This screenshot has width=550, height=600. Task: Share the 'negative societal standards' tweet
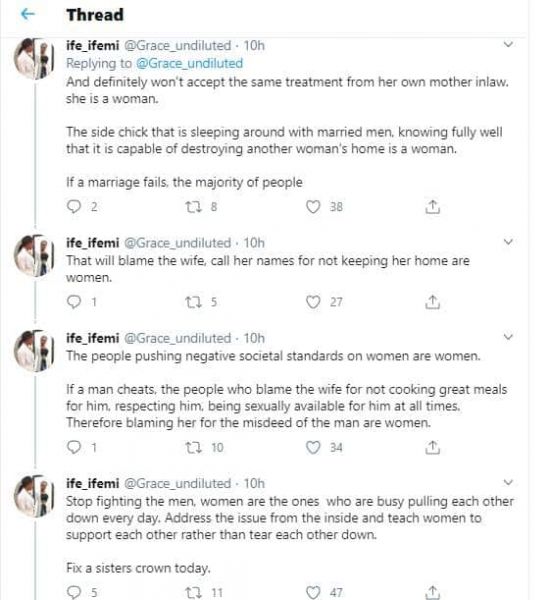(x=432, y=447)
